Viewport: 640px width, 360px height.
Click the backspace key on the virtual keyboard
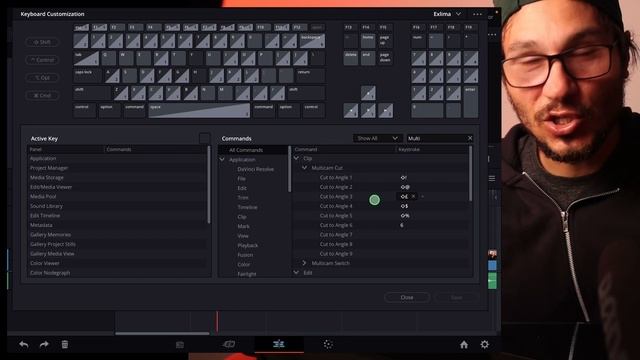click(313, 41)
